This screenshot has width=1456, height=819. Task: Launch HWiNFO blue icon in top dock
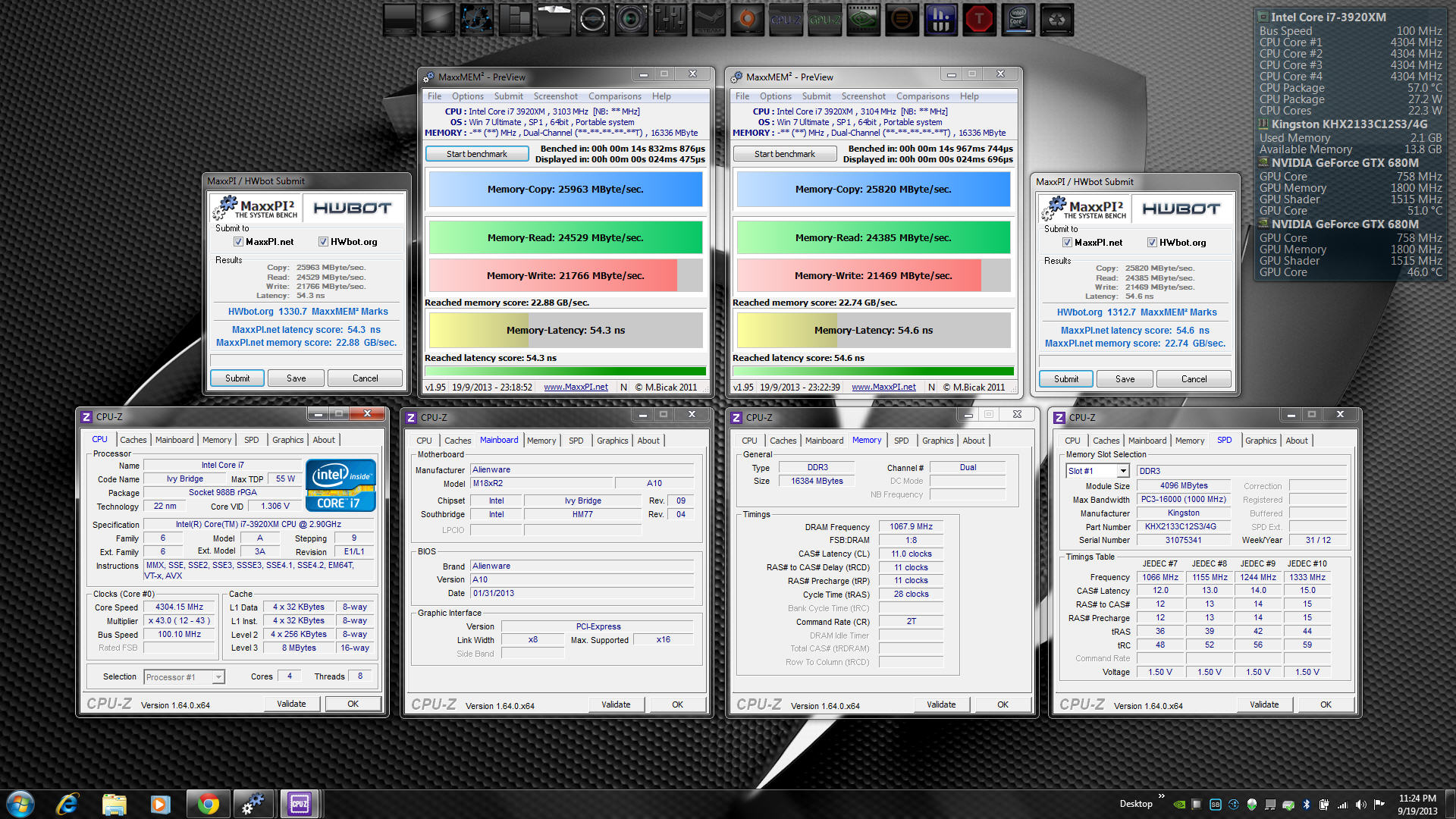940,20
